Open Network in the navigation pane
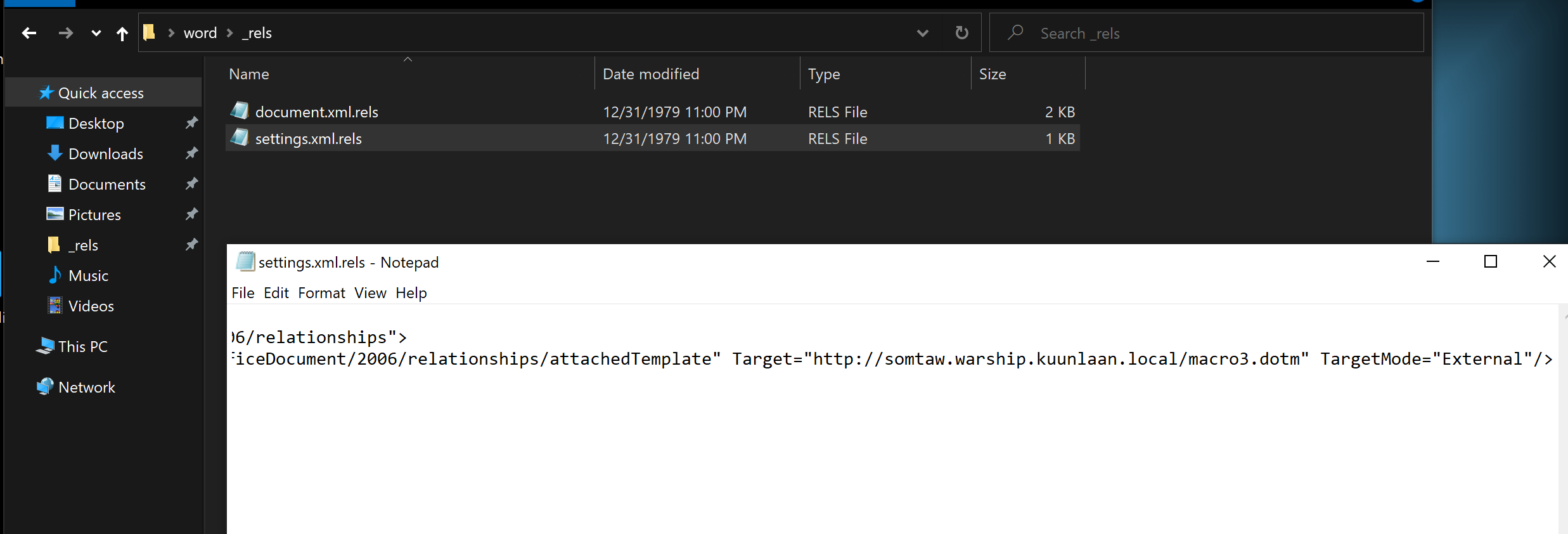The width and height of the screenshot is (1568, 534). 86,387
